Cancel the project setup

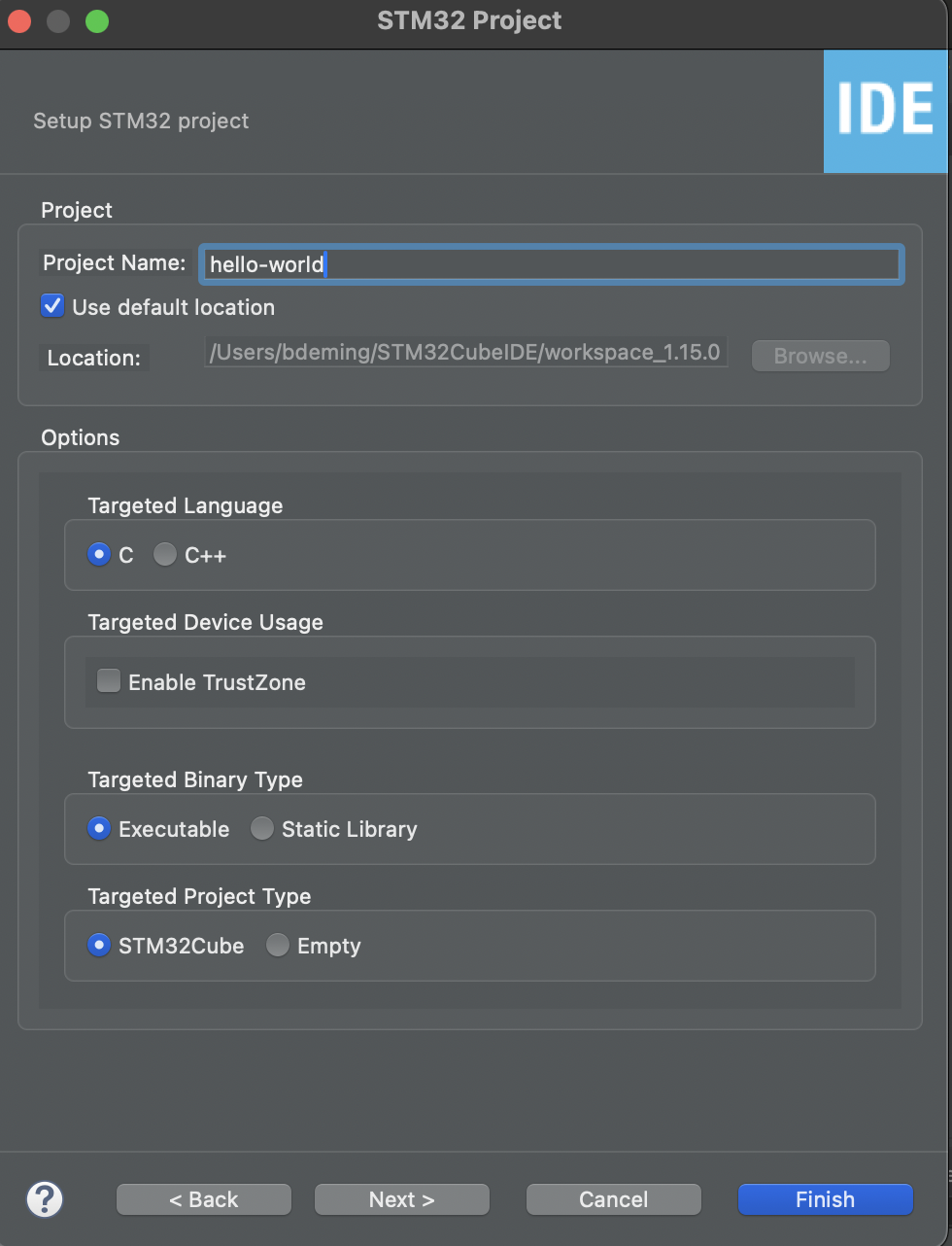point(613,1199)
